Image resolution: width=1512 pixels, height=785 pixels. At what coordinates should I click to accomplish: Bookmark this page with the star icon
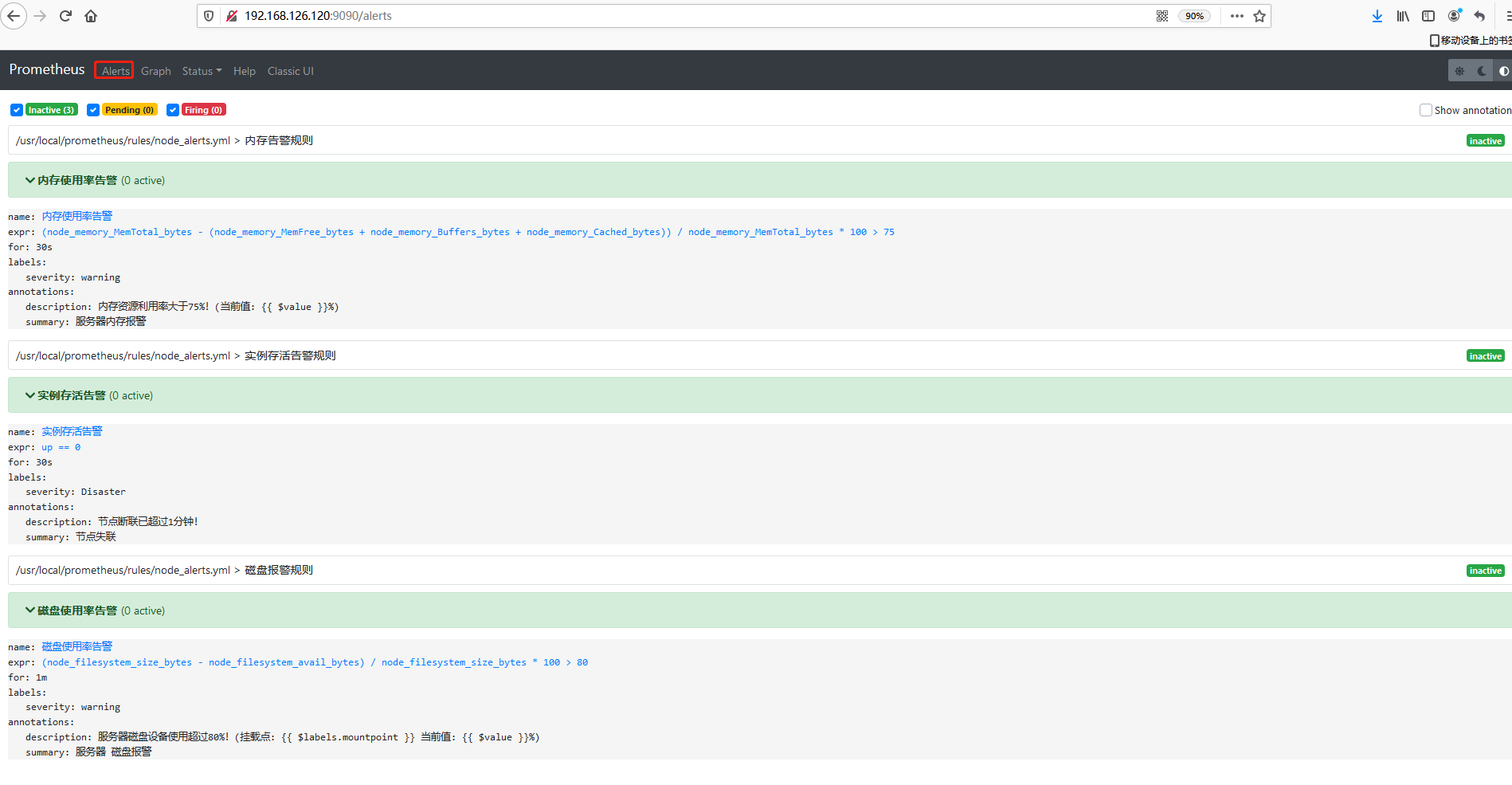click(1259, 16)
